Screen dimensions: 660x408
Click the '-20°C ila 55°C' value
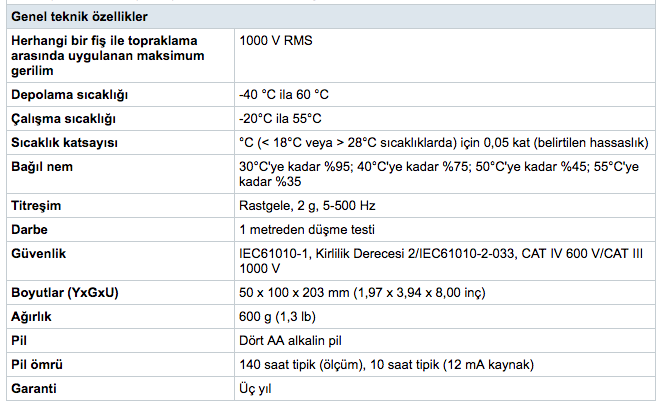[x=280, y=118]
